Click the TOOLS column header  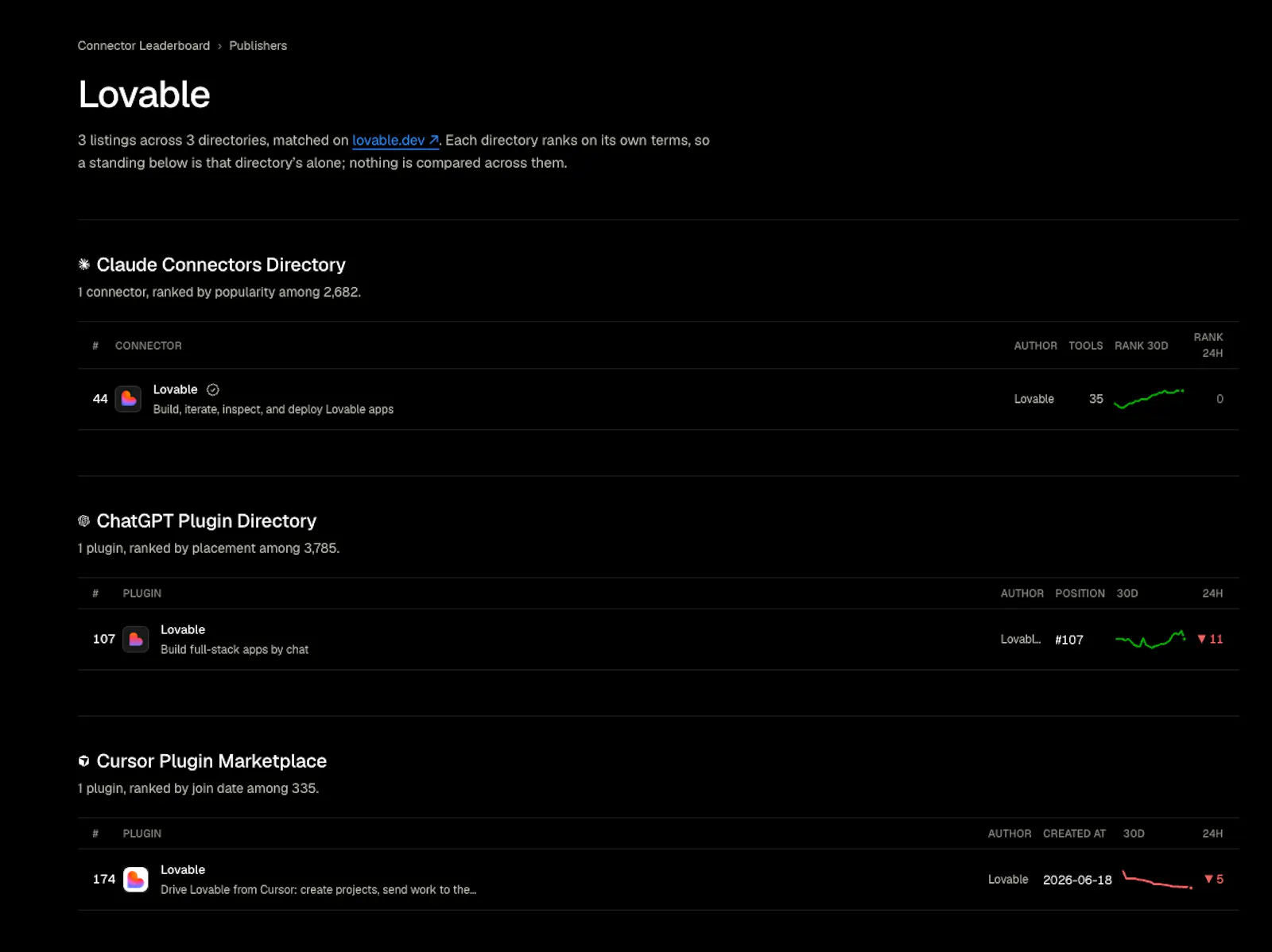(x=1086, y=346)
